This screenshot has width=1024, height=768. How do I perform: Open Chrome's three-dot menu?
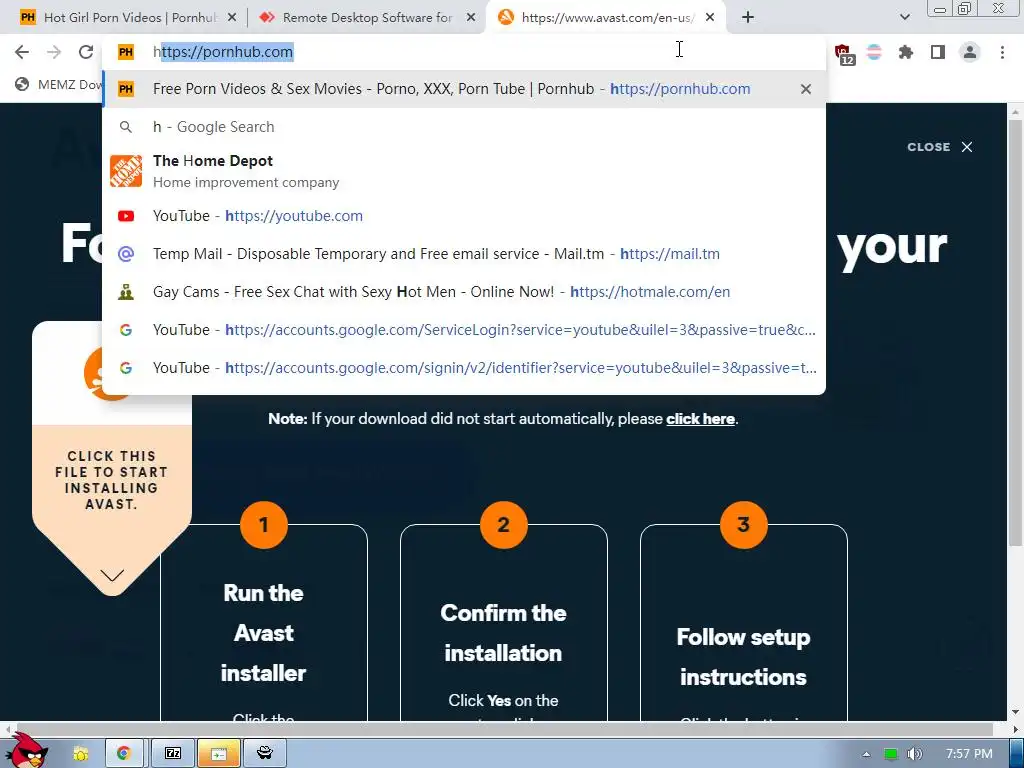tap(1002, 52)
